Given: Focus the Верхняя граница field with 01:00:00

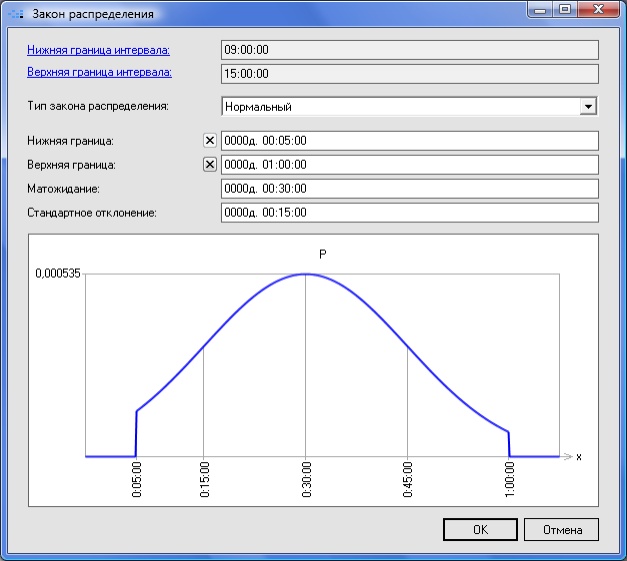Looking at the screenshot, I should [x=408, y=165].
